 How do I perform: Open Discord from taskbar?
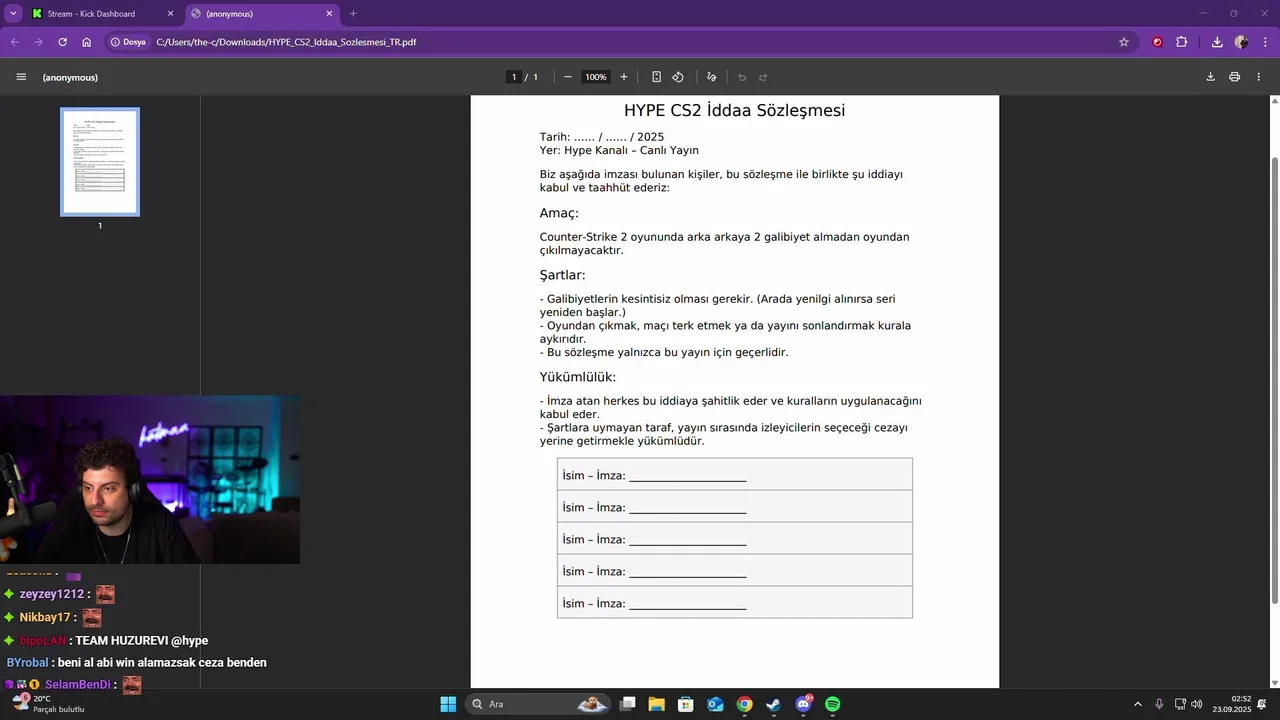click(x=803, y=704)
